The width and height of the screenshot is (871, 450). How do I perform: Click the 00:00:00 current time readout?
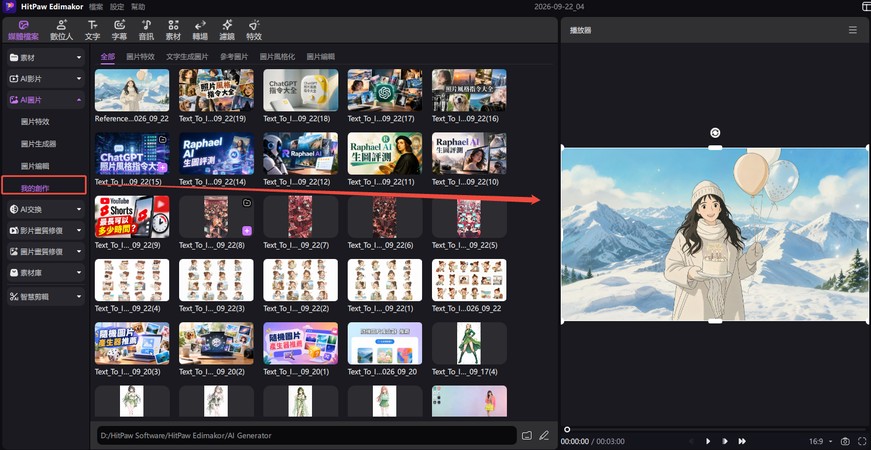[575, 441]
